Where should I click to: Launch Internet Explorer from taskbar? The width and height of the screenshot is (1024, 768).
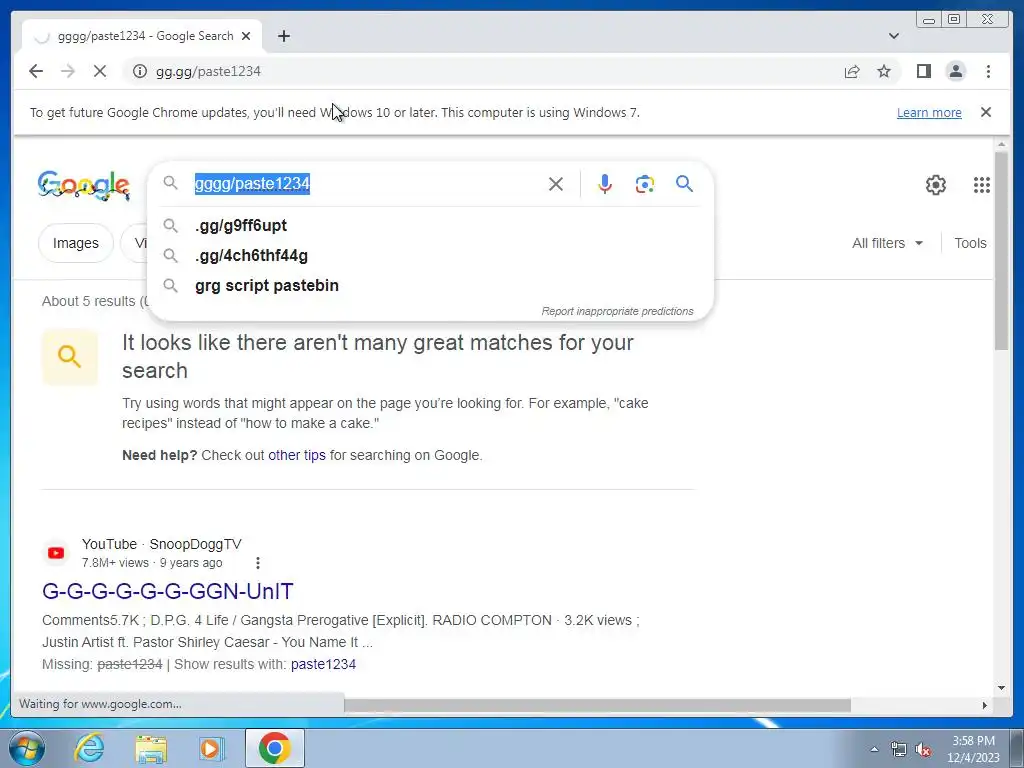click(89, 748)
